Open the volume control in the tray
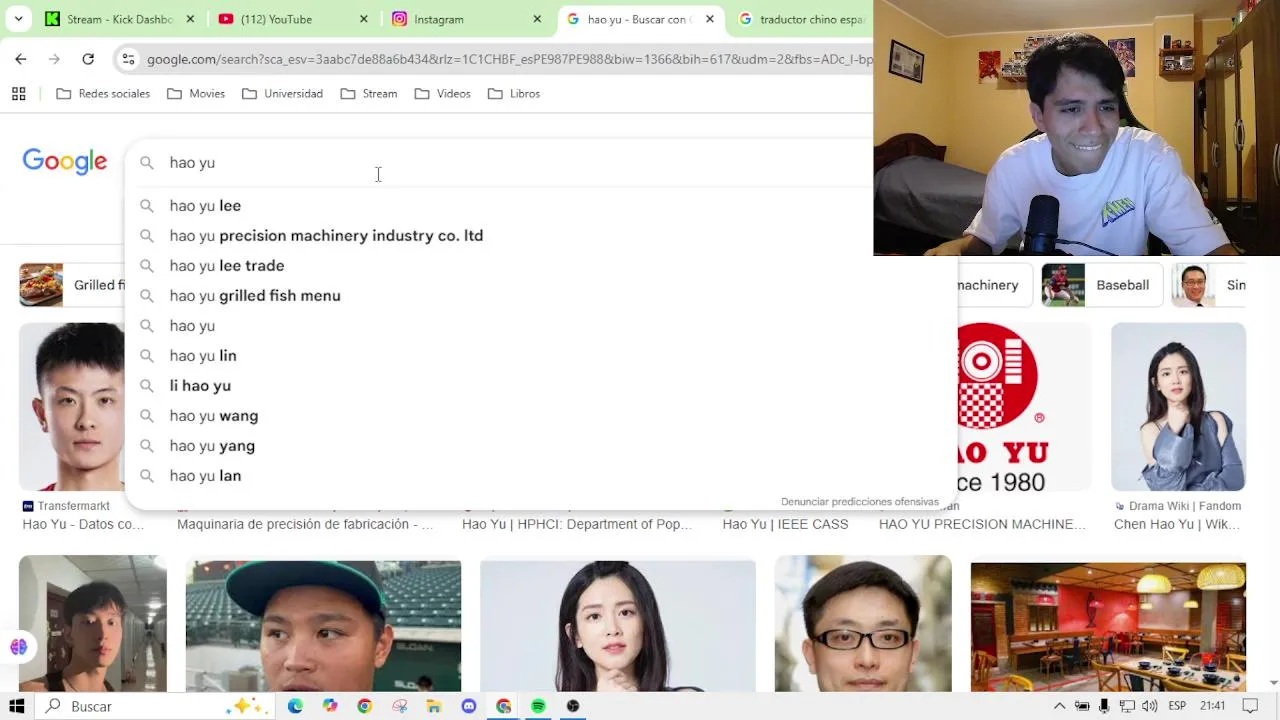The image size is (1280, 720). point(1150,706)
